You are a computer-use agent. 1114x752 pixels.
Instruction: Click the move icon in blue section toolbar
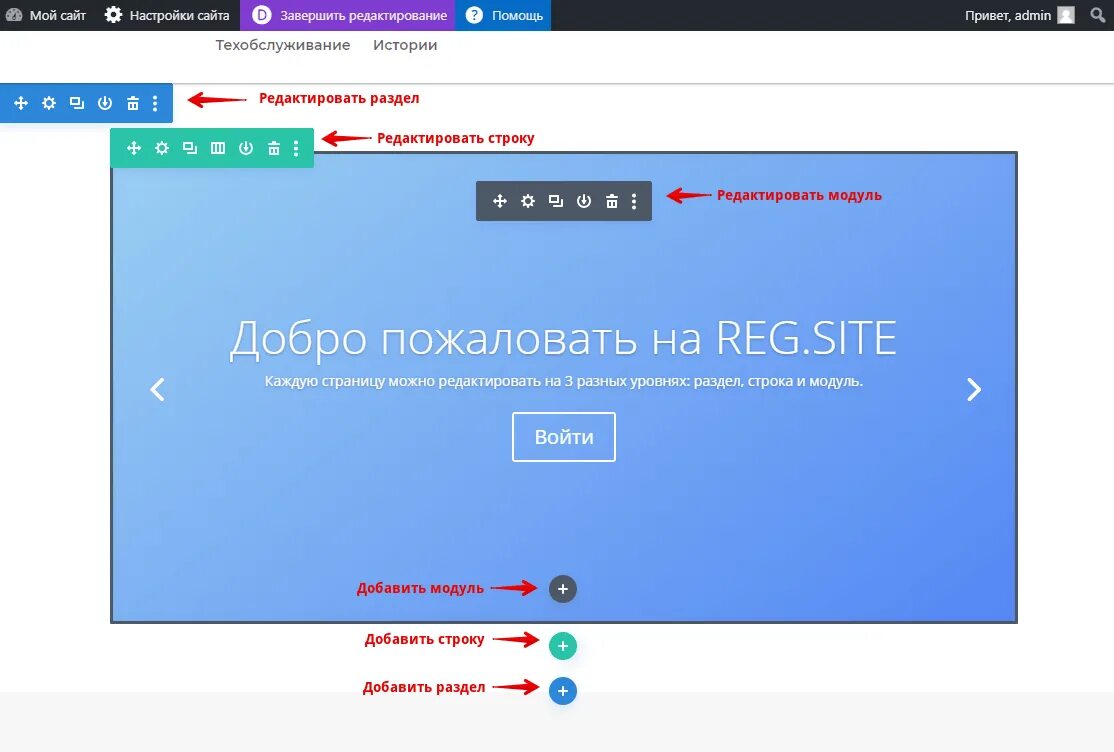(21, 103)
